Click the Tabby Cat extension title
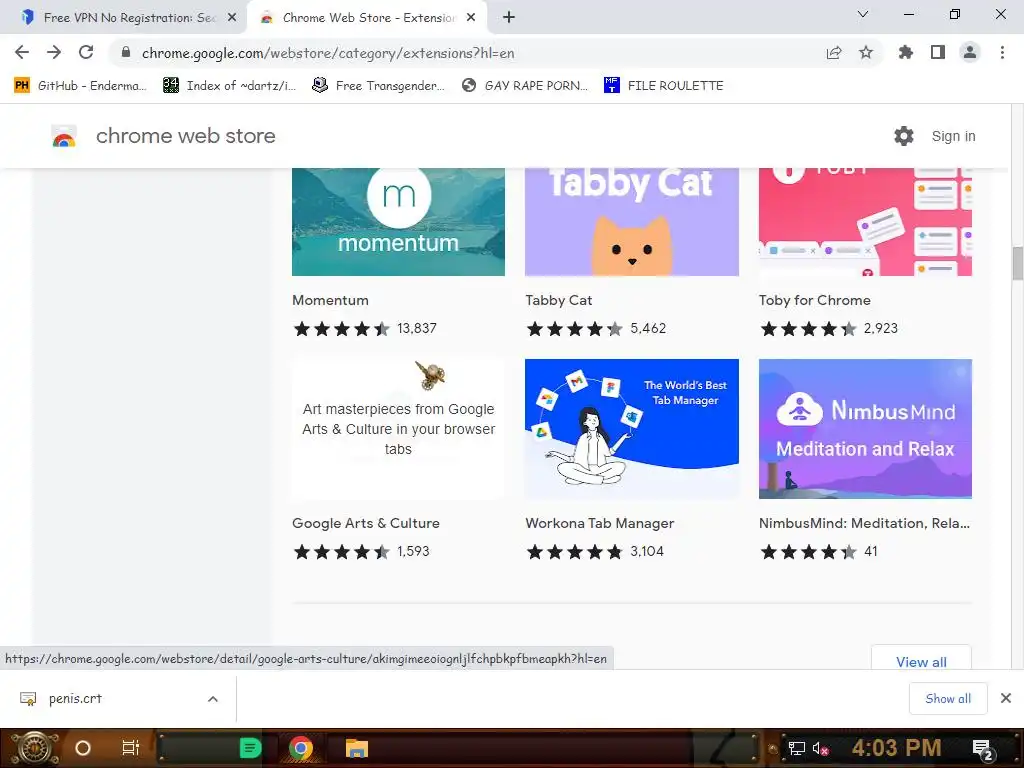Image resolution: width=1024 pixels, height=768 pixels. 558,300
